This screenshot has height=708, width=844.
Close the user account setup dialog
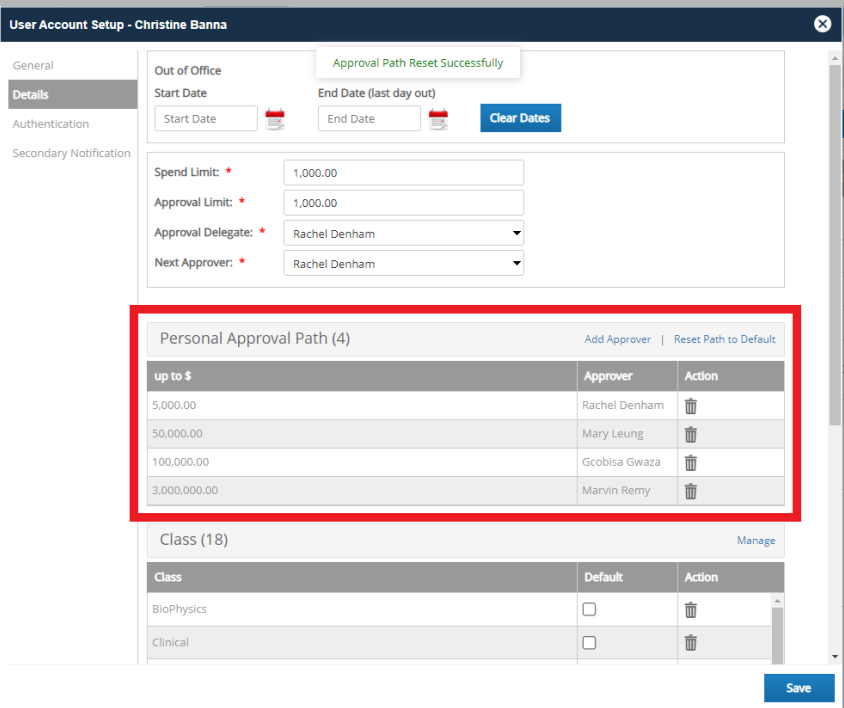(822, 24)
